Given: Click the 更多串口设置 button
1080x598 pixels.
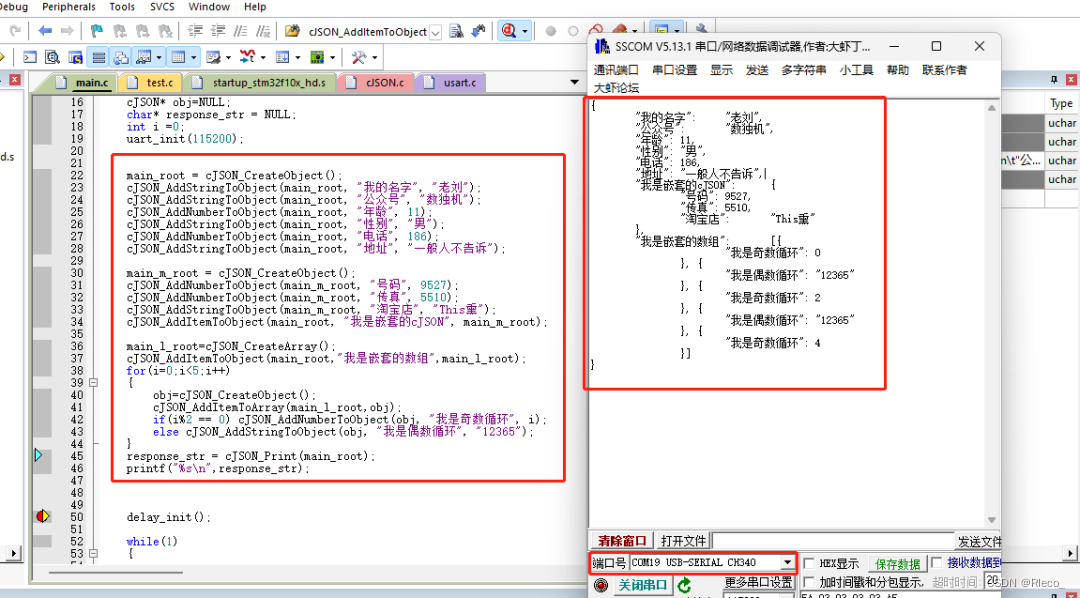Looking at the screenshot, I should click(x=758, y=582).
